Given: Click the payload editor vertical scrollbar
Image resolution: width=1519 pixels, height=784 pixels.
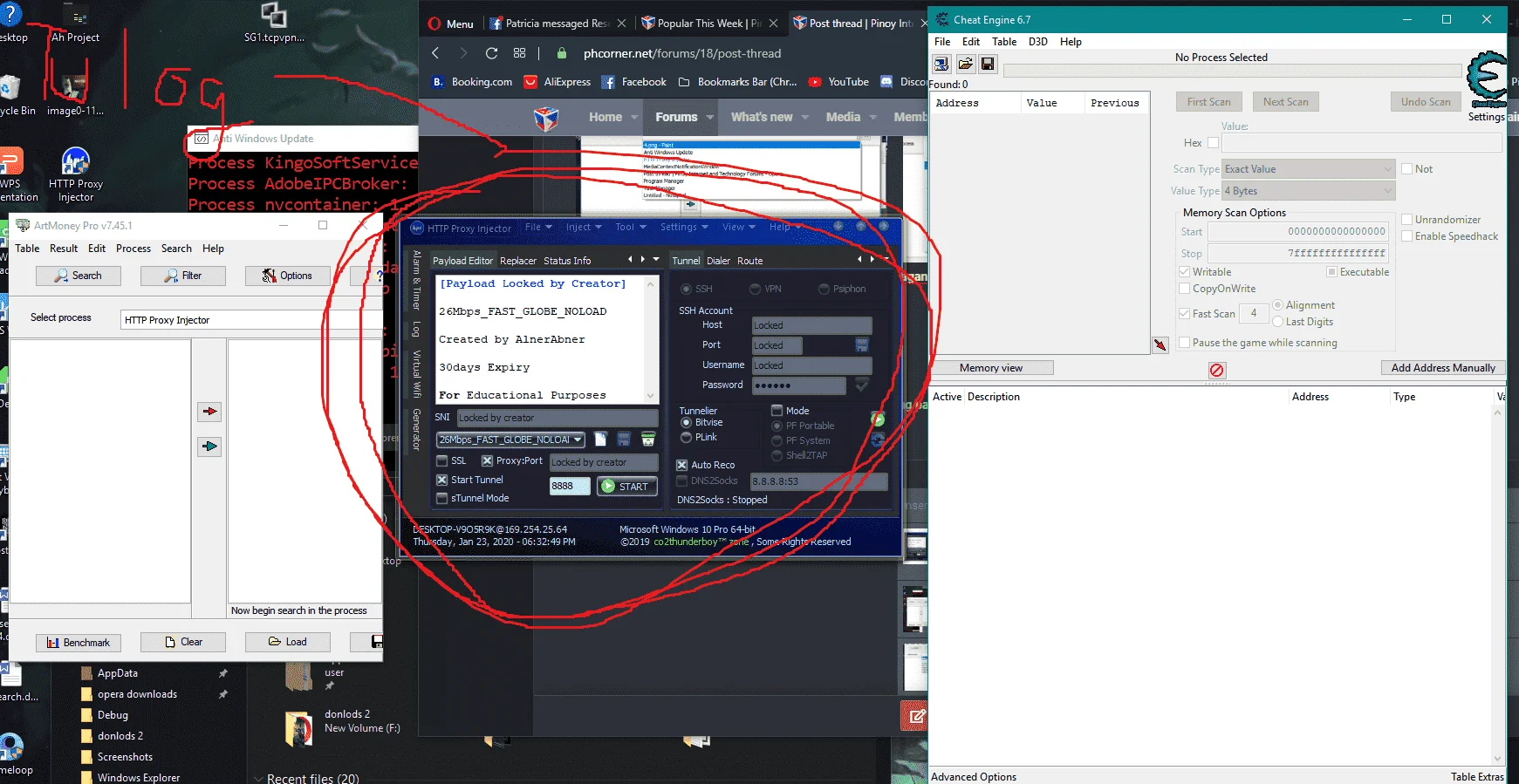Looking at the screenshot, I should coord(651,339).
